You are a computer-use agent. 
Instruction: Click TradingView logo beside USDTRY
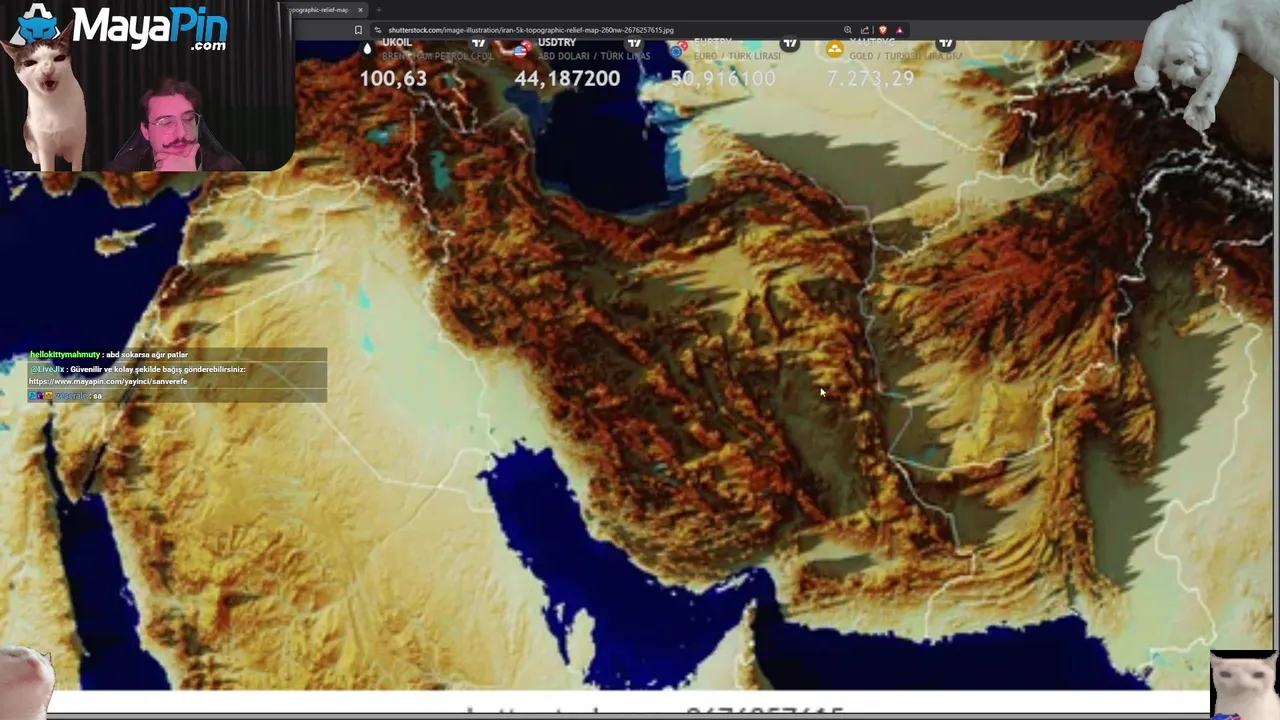pyautogui.click(x=634, y=43)
